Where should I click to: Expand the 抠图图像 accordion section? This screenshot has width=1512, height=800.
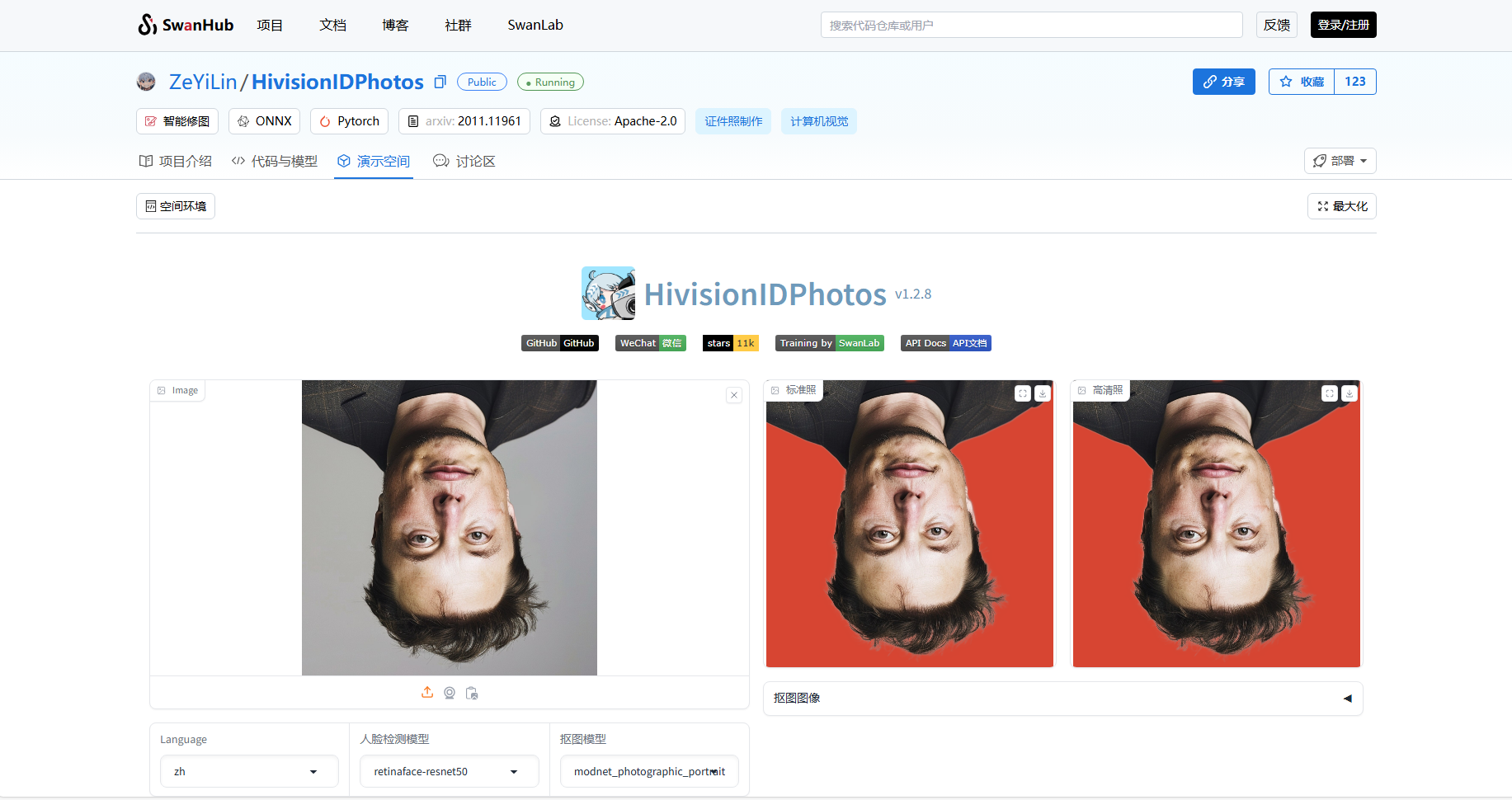(1062, 698)
